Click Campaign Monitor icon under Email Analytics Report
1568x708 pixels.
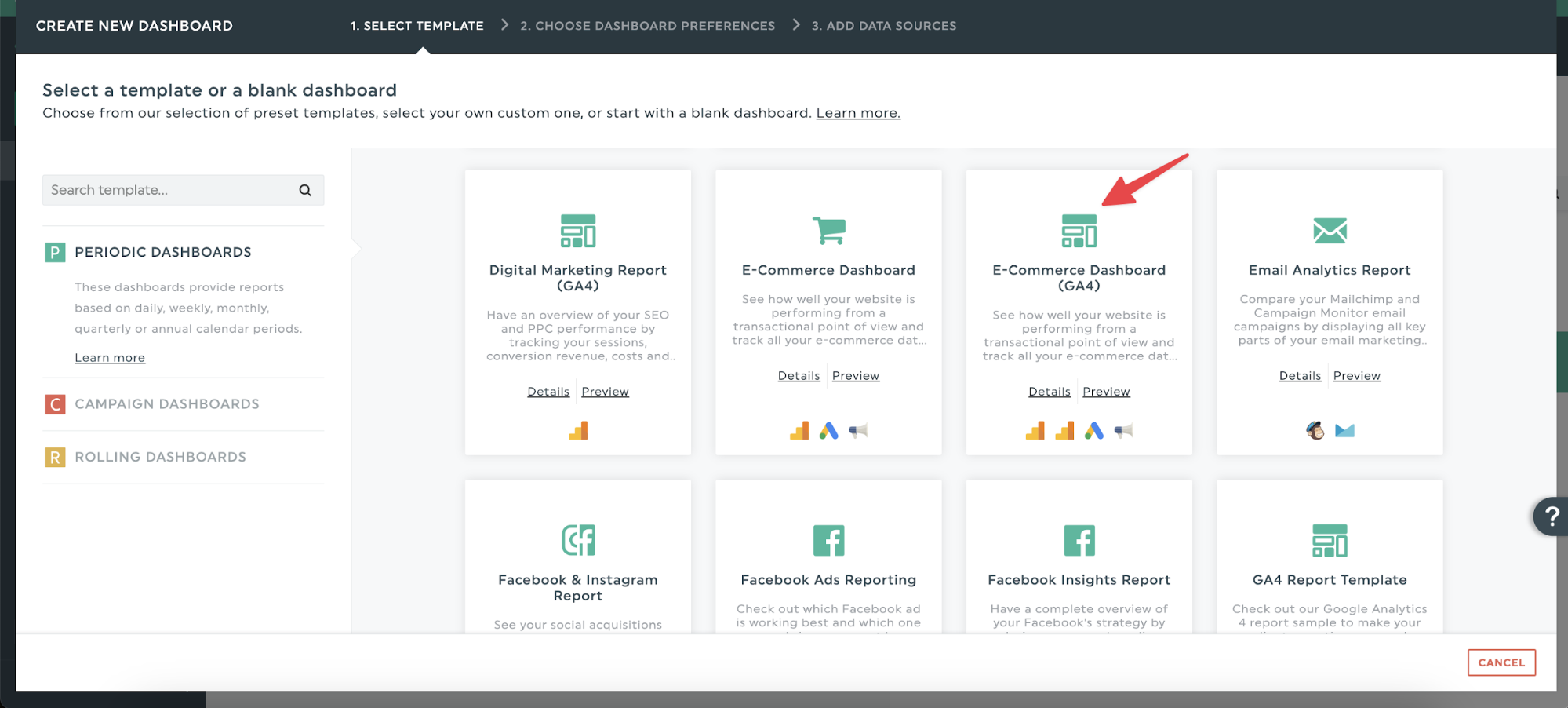[x=1344, y=430]
